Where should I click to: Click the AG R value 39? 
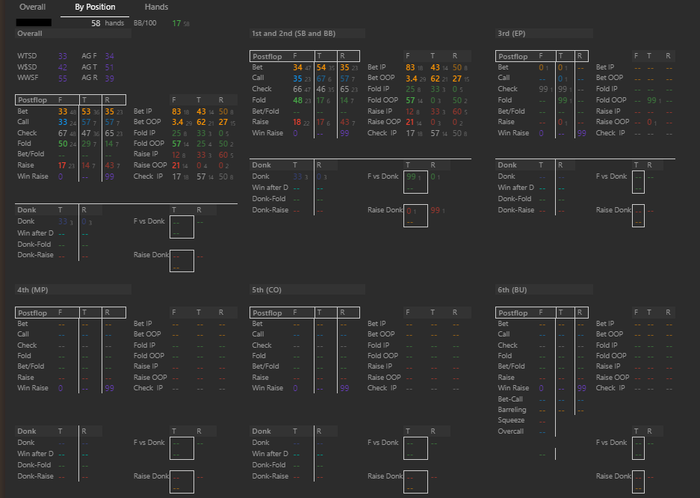(x=109, y=78)
